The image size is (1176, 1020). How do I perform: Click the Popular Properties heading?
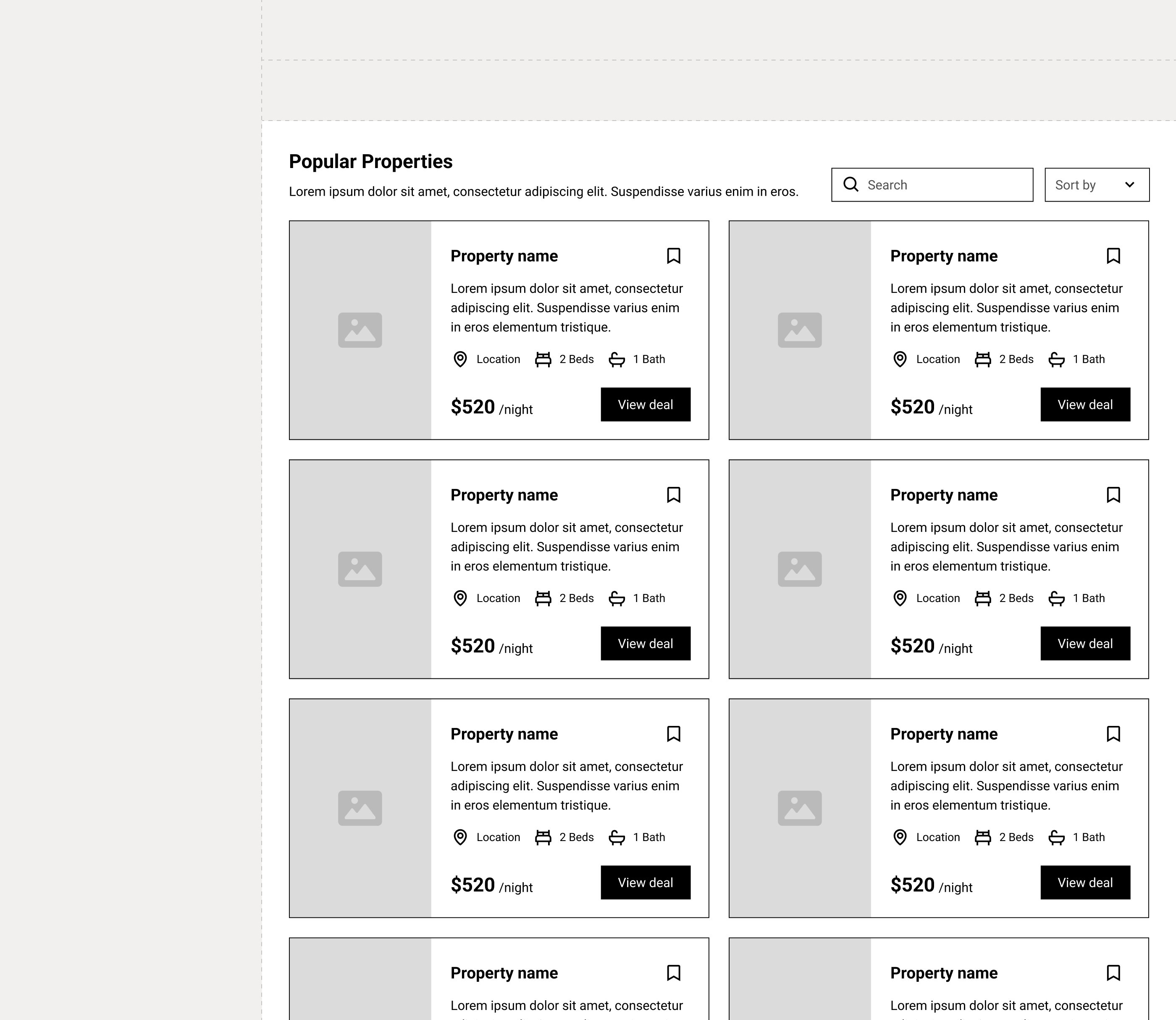point(370,162)
